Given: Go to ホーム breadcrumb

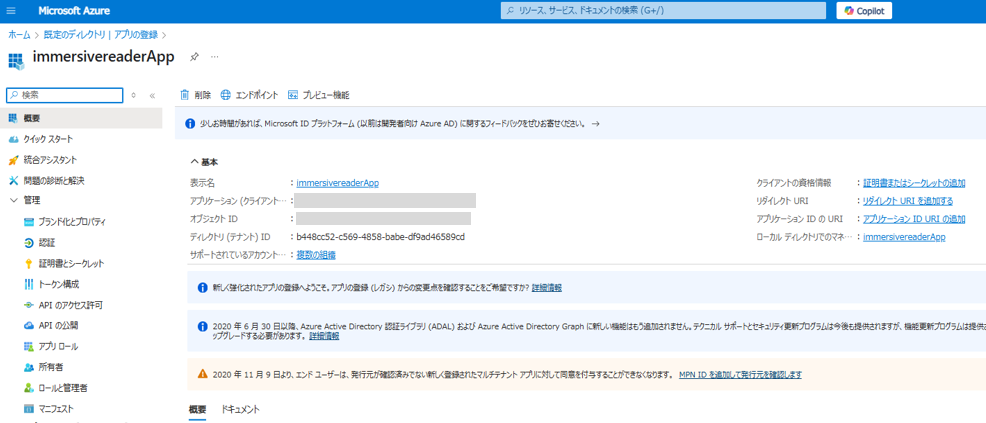Looking at the screenshot, I should [x=19, y=35].
